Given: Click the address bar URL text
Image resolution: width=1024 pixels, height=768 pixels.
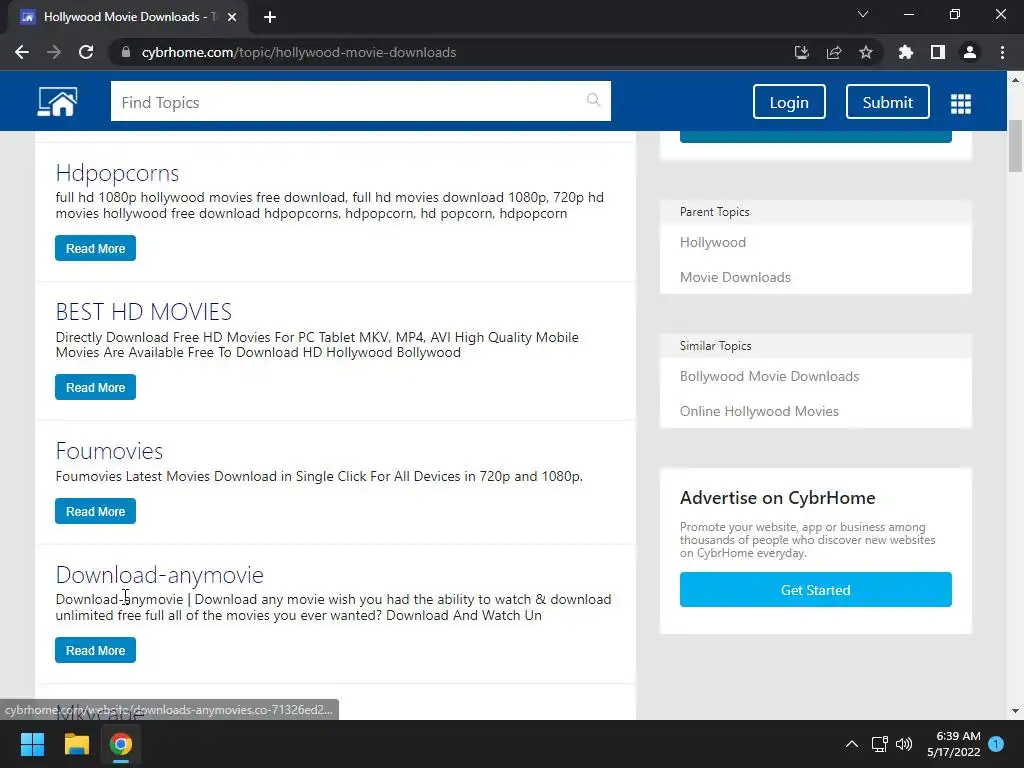Looking at the screenshot, I should tap(298, 52).
